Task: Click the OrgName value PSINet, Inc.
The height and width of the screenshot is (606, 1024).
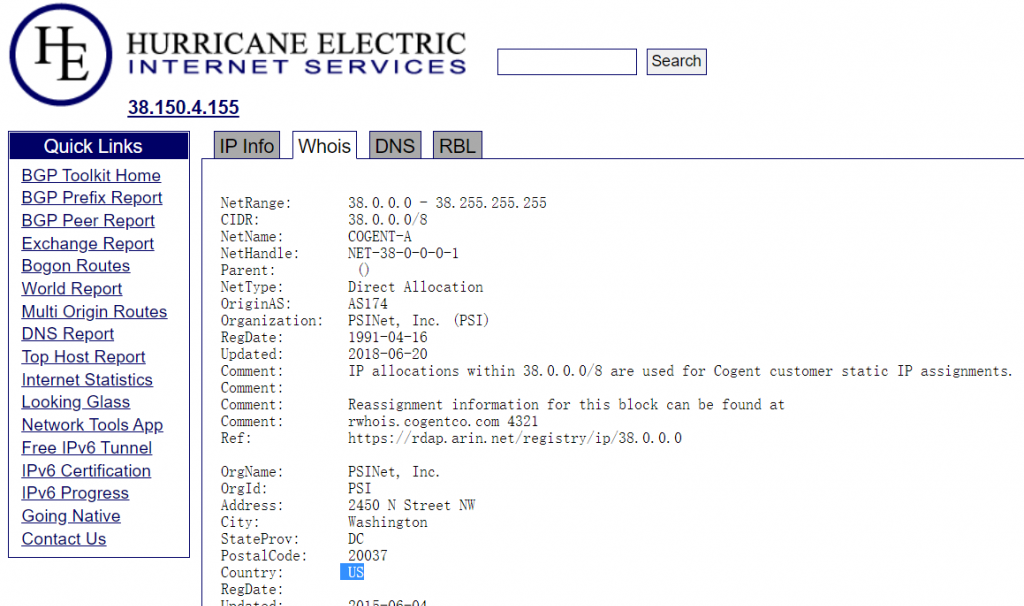Action: coord(394,471)
